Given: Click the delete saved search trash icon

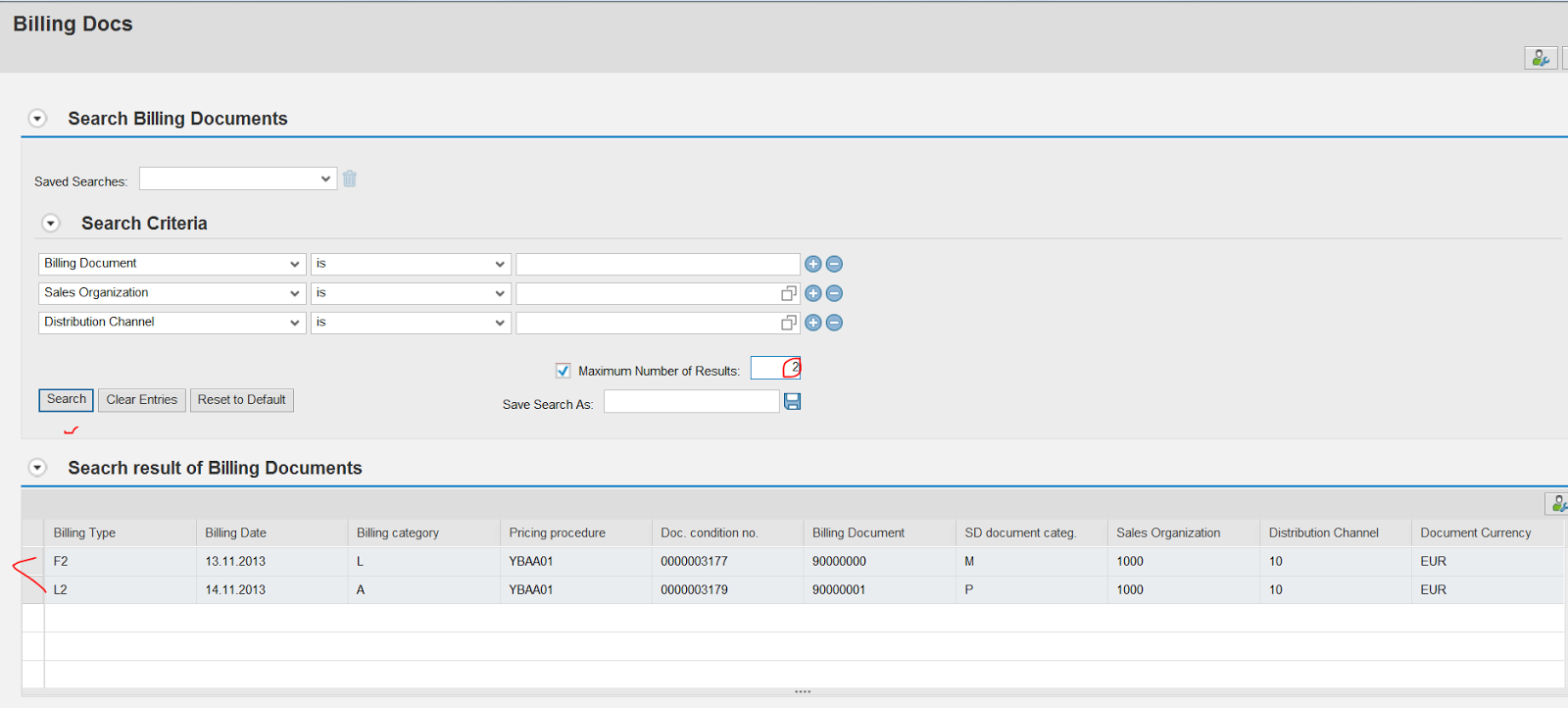Looking at the screenshot, I should 350,178.
